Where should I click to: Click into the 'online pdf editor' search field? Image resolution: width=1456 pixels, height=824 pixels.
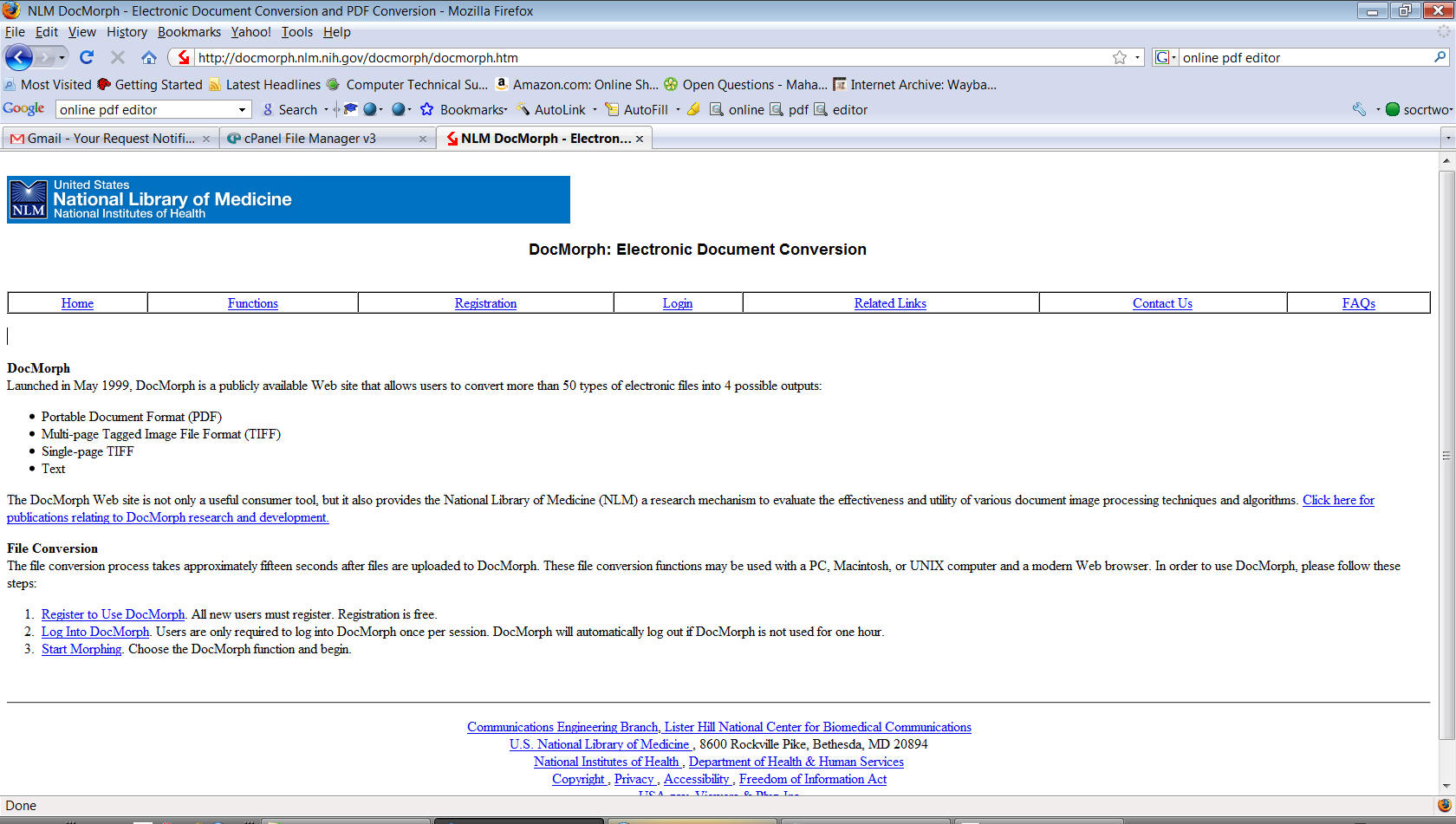pyautogui.click(x=1304, y=57)
